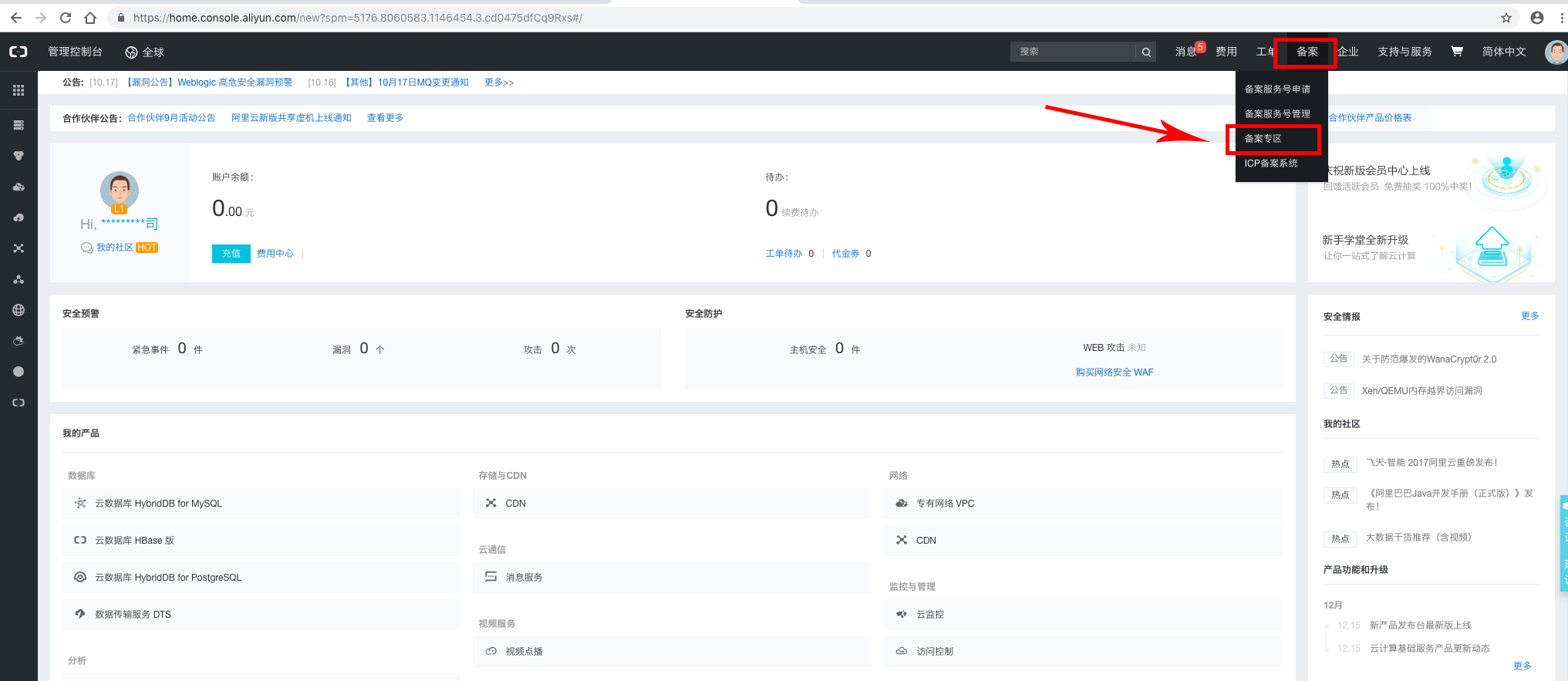The width and height of the screenshot is (1568, 681).
Task: Click the 我的社区 chat bubble icon
Action: click(87, 248)
